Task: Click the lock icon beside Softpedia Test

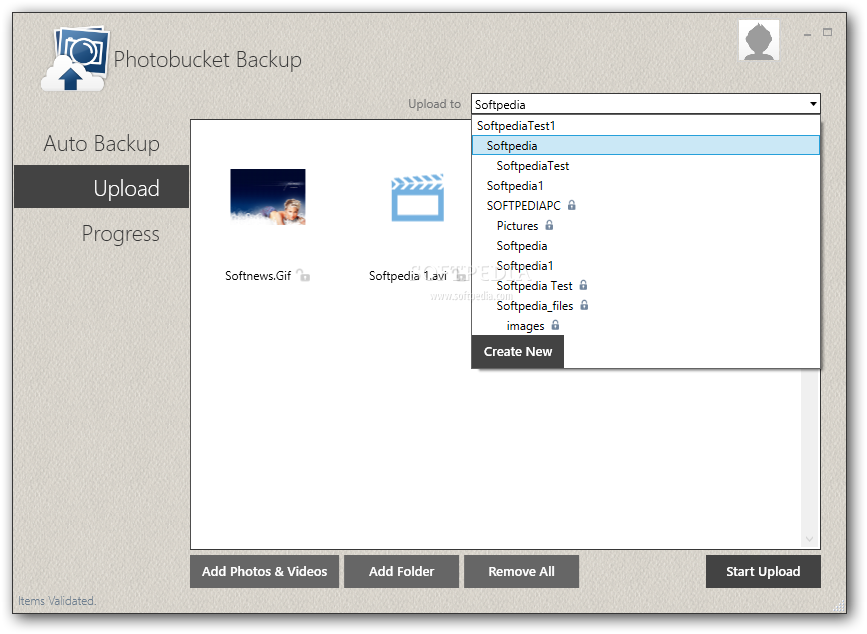Action: pos(583,285)
